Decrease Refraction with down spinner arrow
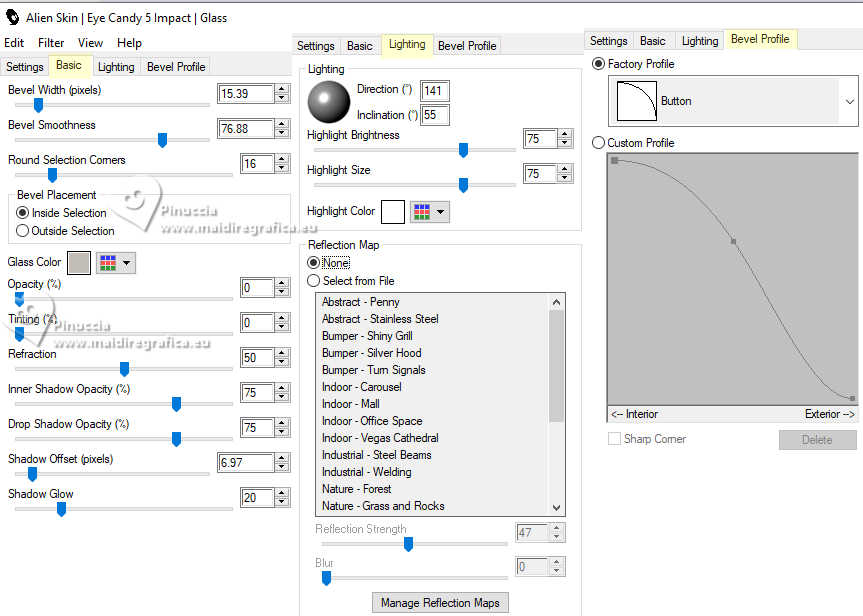 282,362
